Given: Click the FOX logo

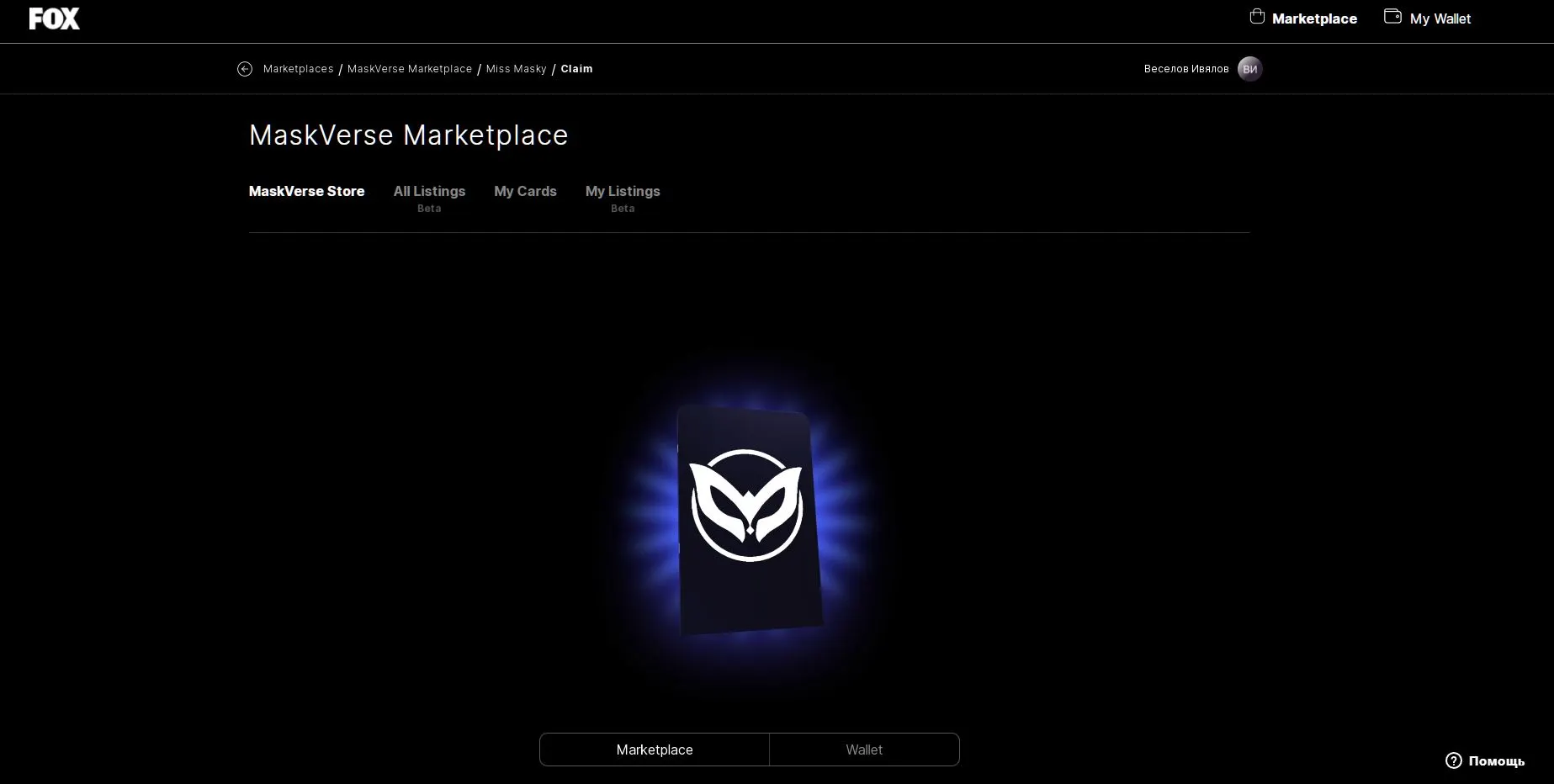Looking at the screenshot, I should 55,19.
